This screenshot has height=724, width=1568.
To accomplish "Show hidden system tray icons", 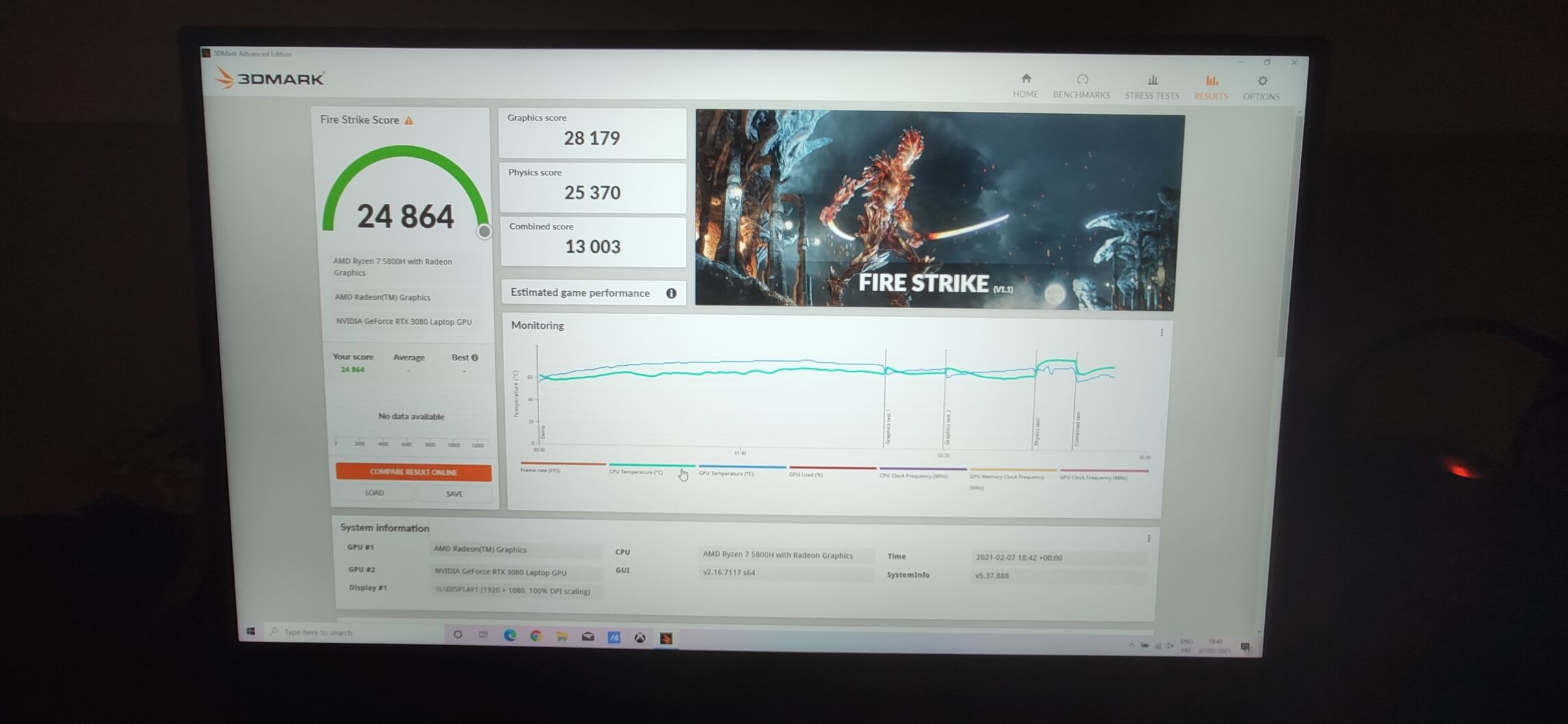I will [x=1131, y=645].
